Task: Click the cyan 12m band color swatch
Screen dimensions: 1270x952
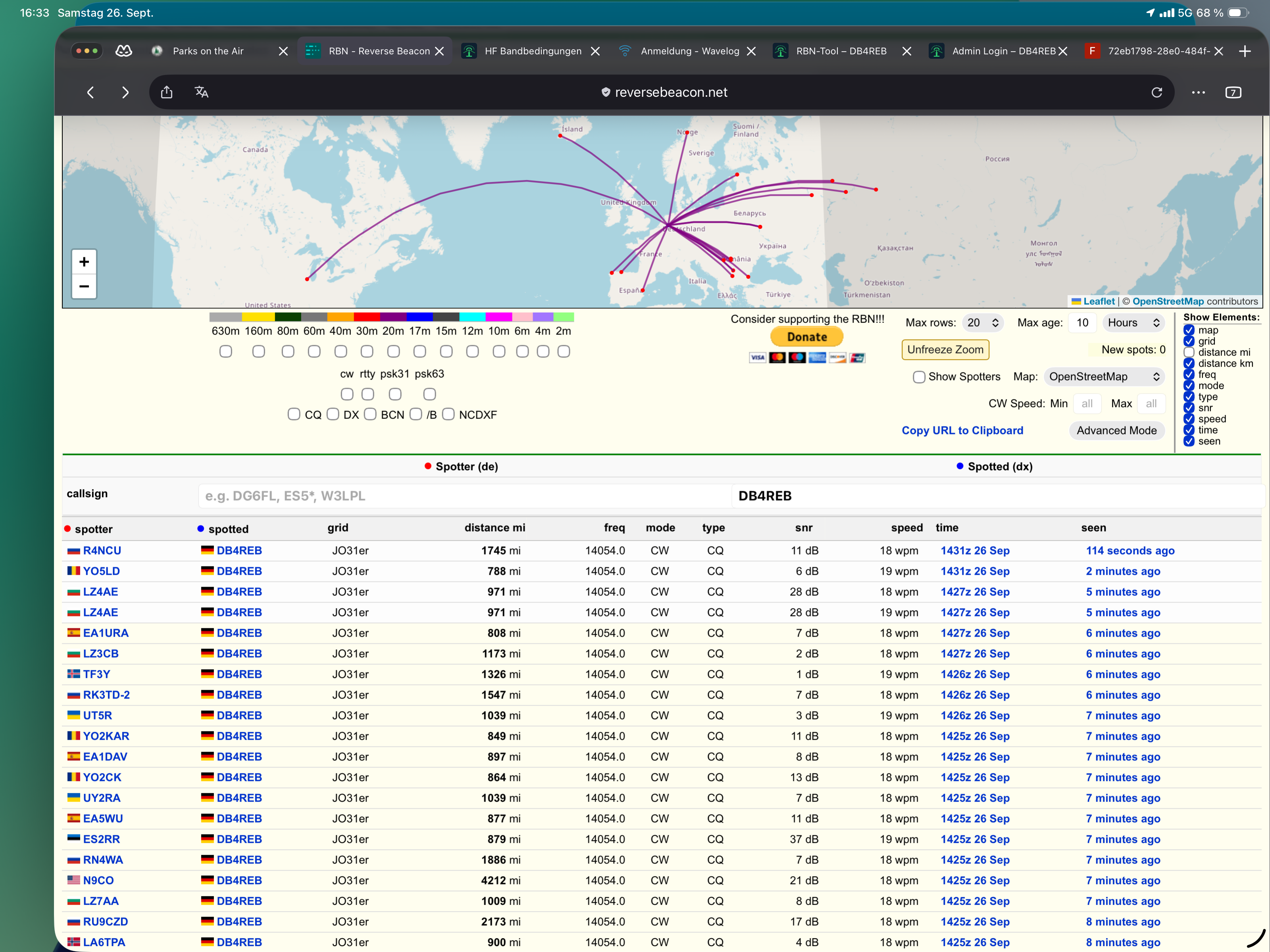Action: 473,317
